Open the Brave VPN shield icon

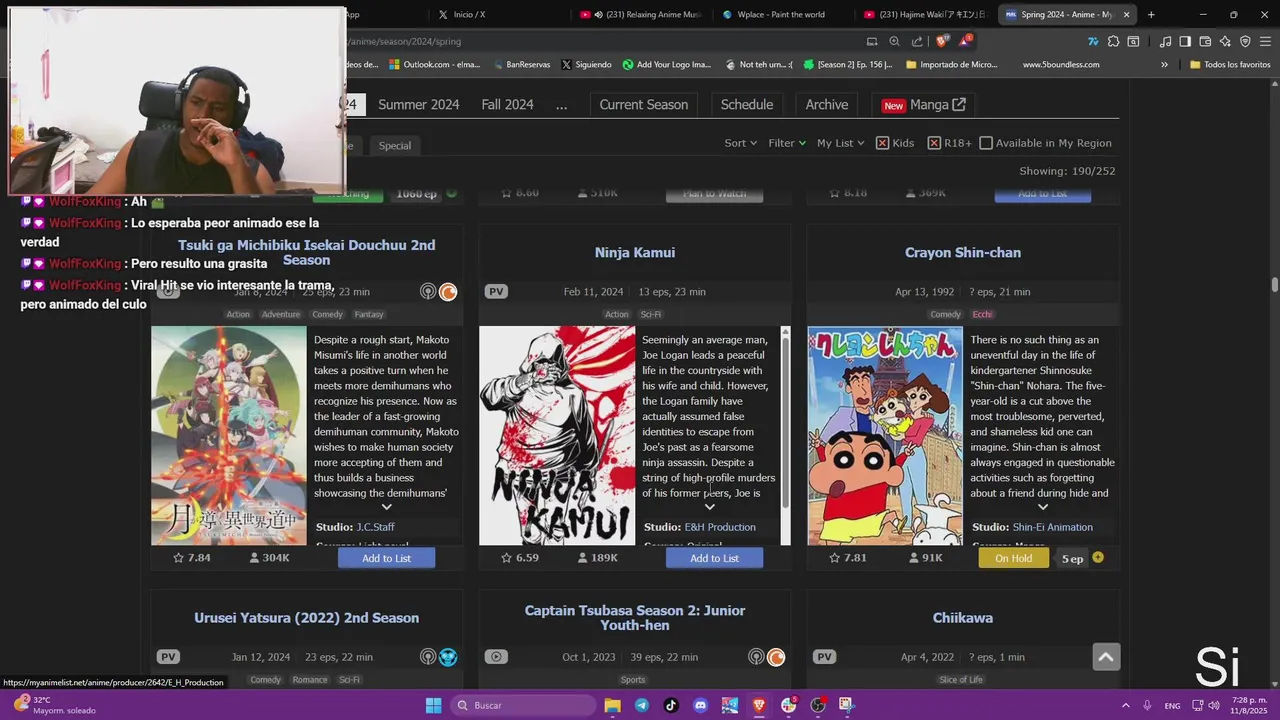click(x=1245, y=41)
